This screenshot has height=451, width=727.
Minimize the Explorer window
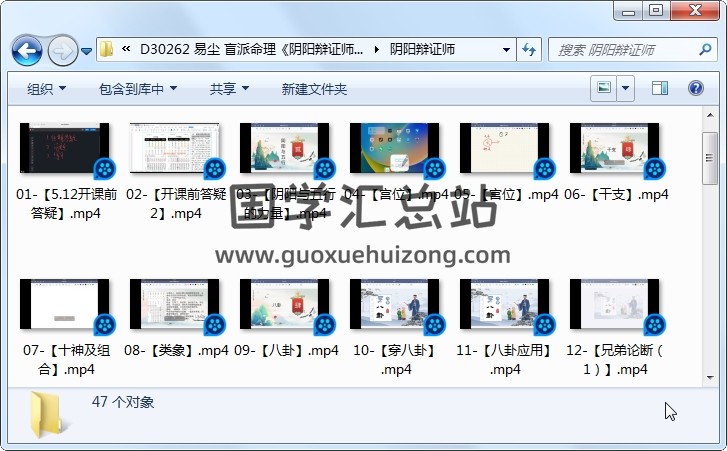(x=628, y=10)
